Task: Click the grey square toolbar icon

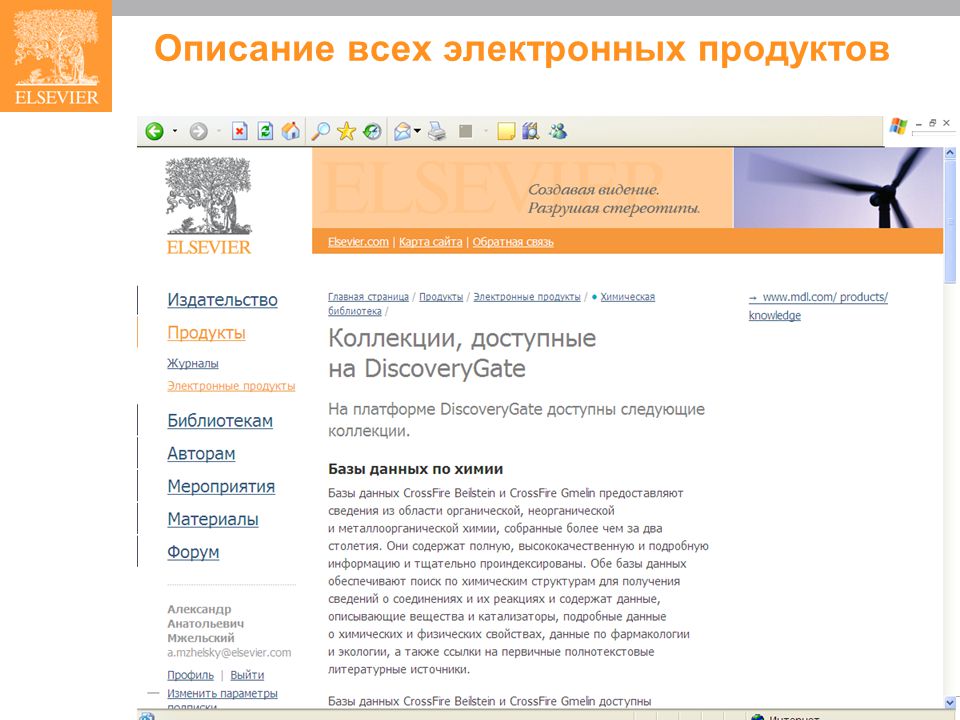Action: point(466,131)
